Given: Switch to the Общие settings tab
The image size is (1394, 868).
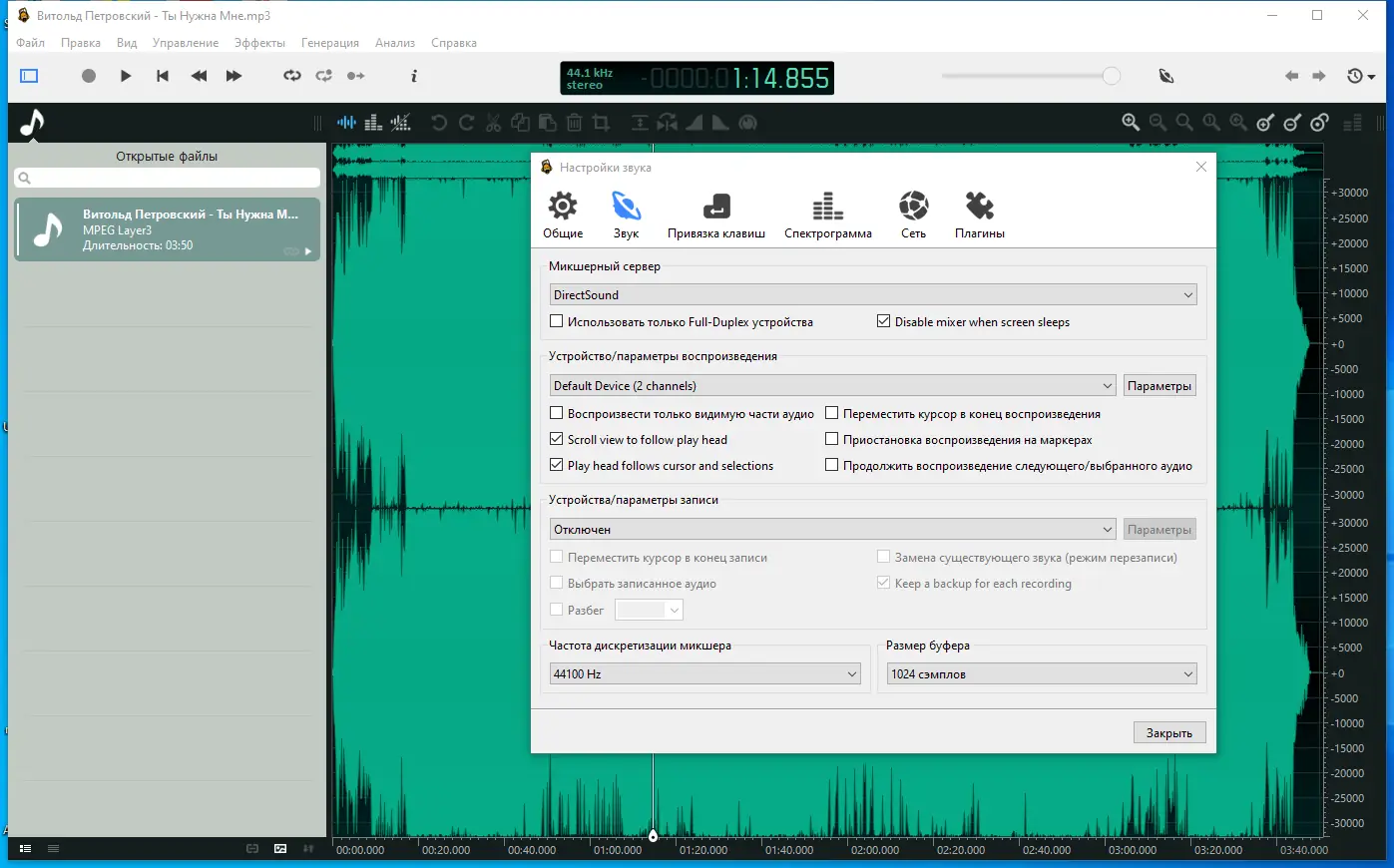Looking at the screenshot, I should [x=562, y=213].
